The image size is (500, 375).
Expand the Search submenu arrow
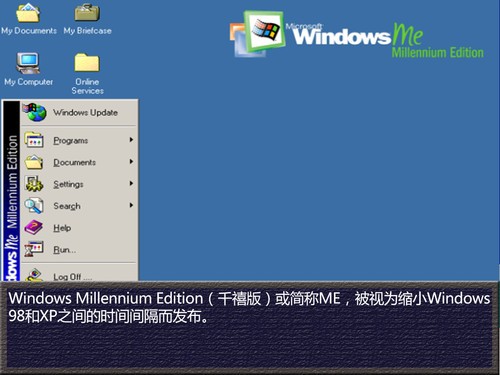point(131,205)
